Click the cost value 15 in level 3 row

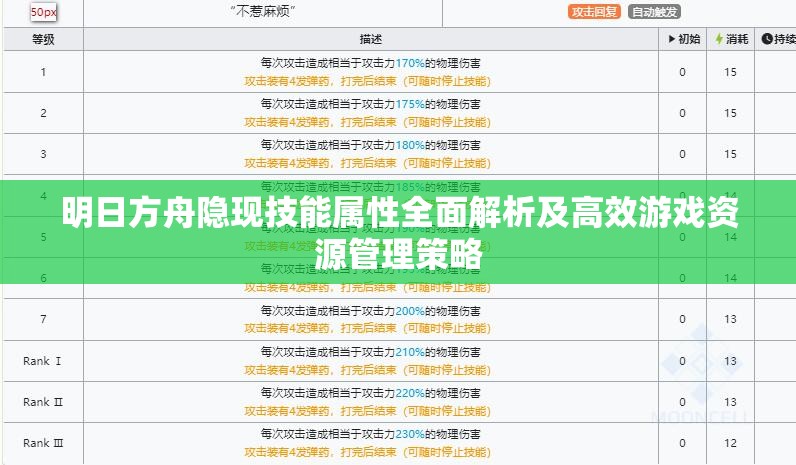tap(730, 154)
